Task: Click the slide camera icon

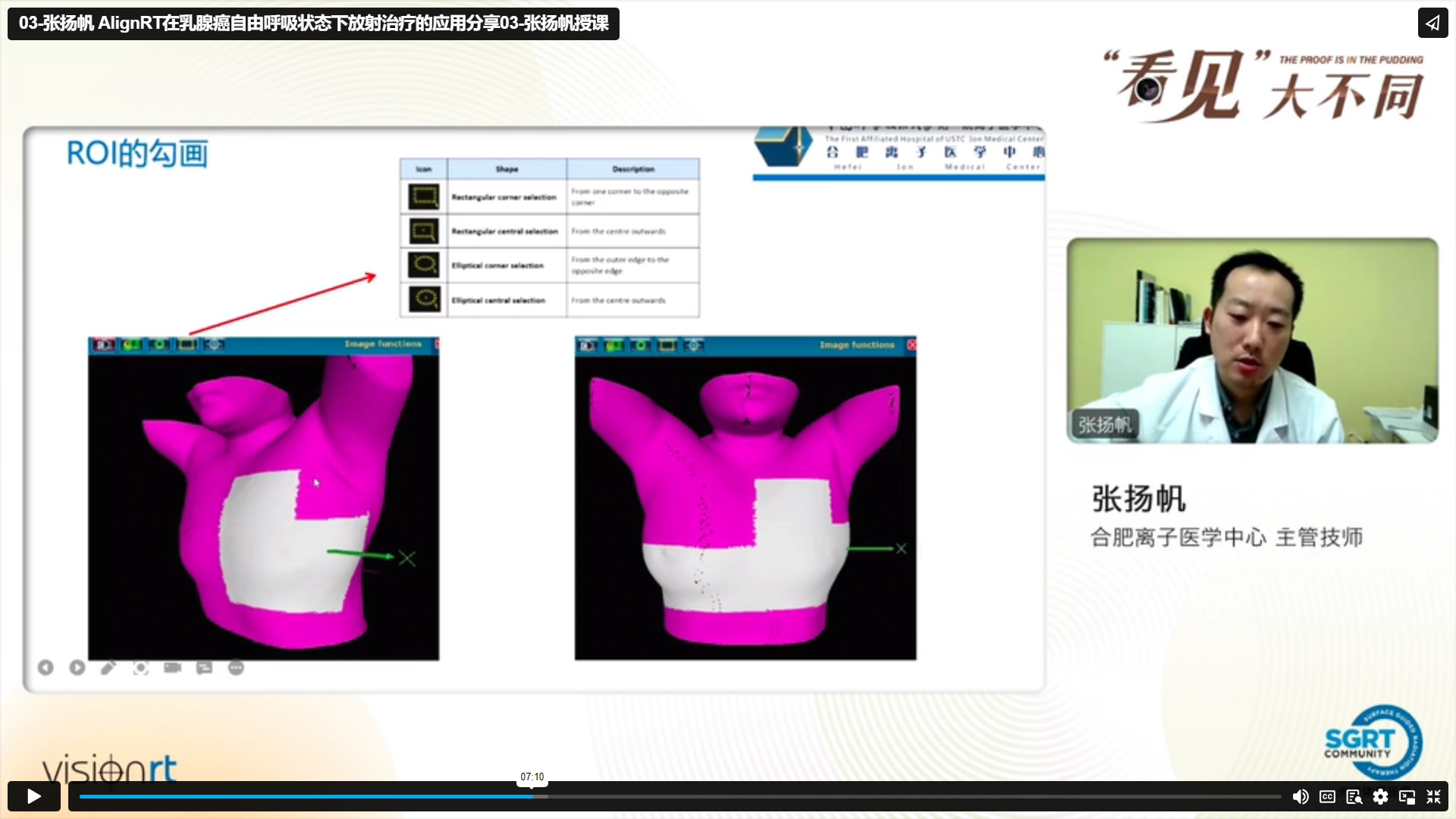Action: tap(173, 667)
